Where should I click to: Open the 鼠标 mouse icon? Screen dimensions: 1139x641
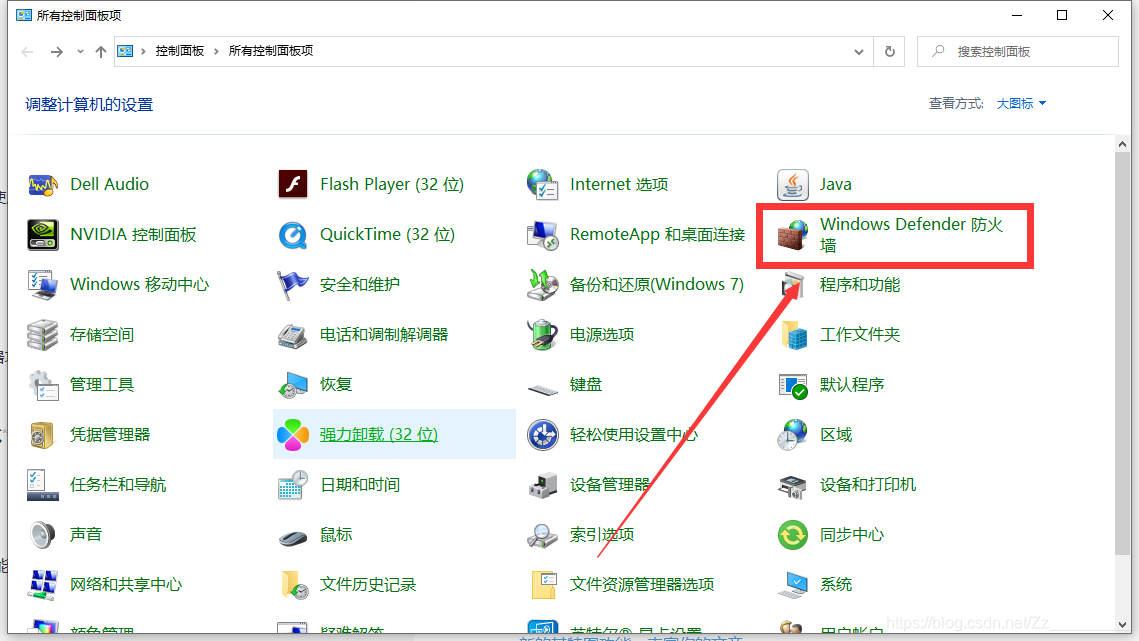(293, 538)
